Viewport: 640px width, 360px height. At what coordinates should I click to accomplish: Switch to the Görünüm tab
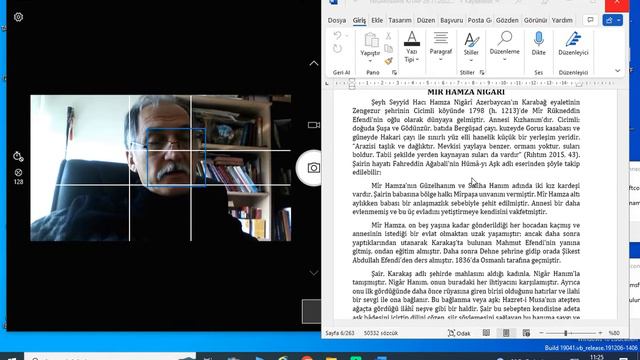click(535, 20)
